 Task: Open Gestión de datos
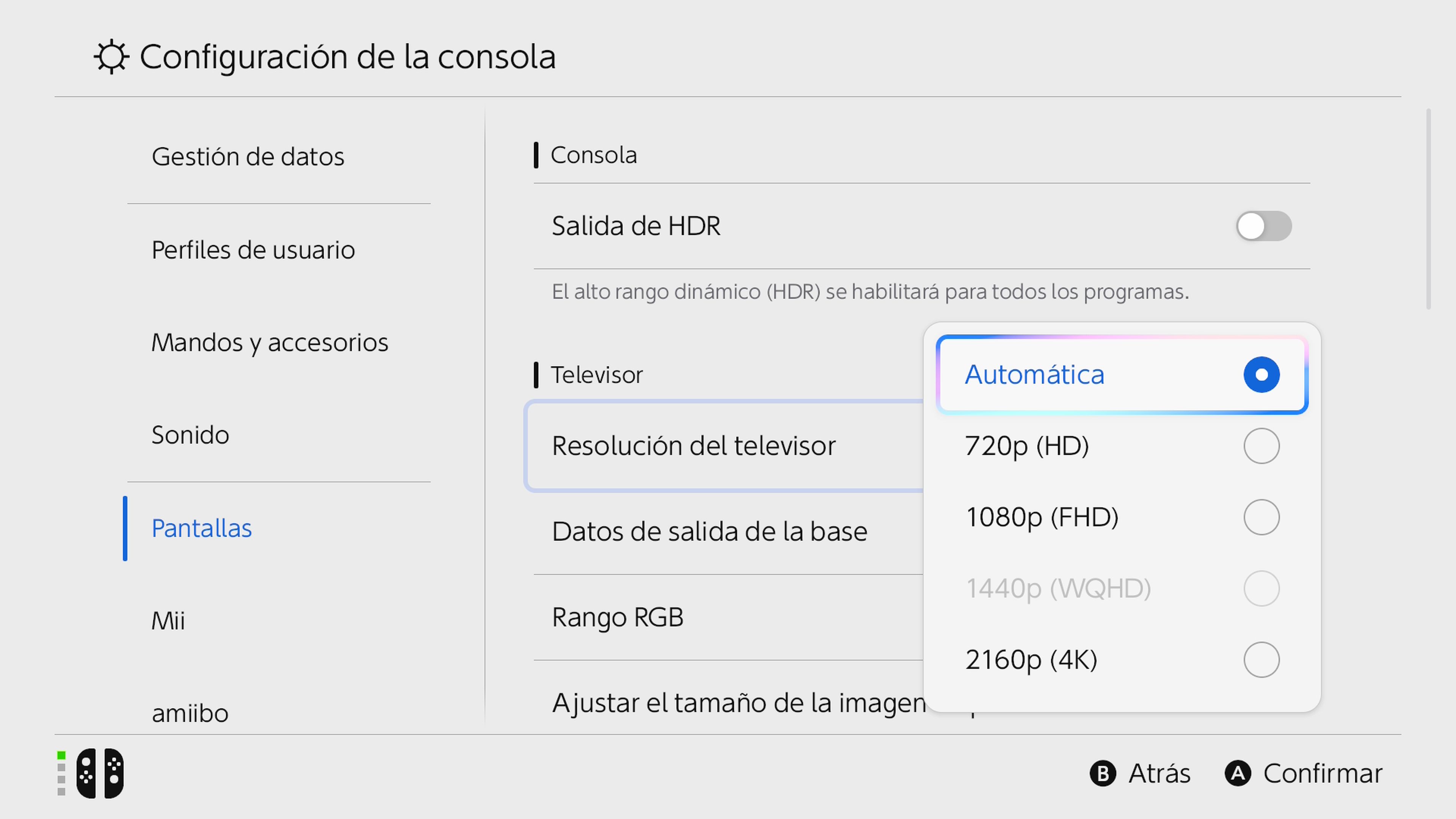(248, 156)
